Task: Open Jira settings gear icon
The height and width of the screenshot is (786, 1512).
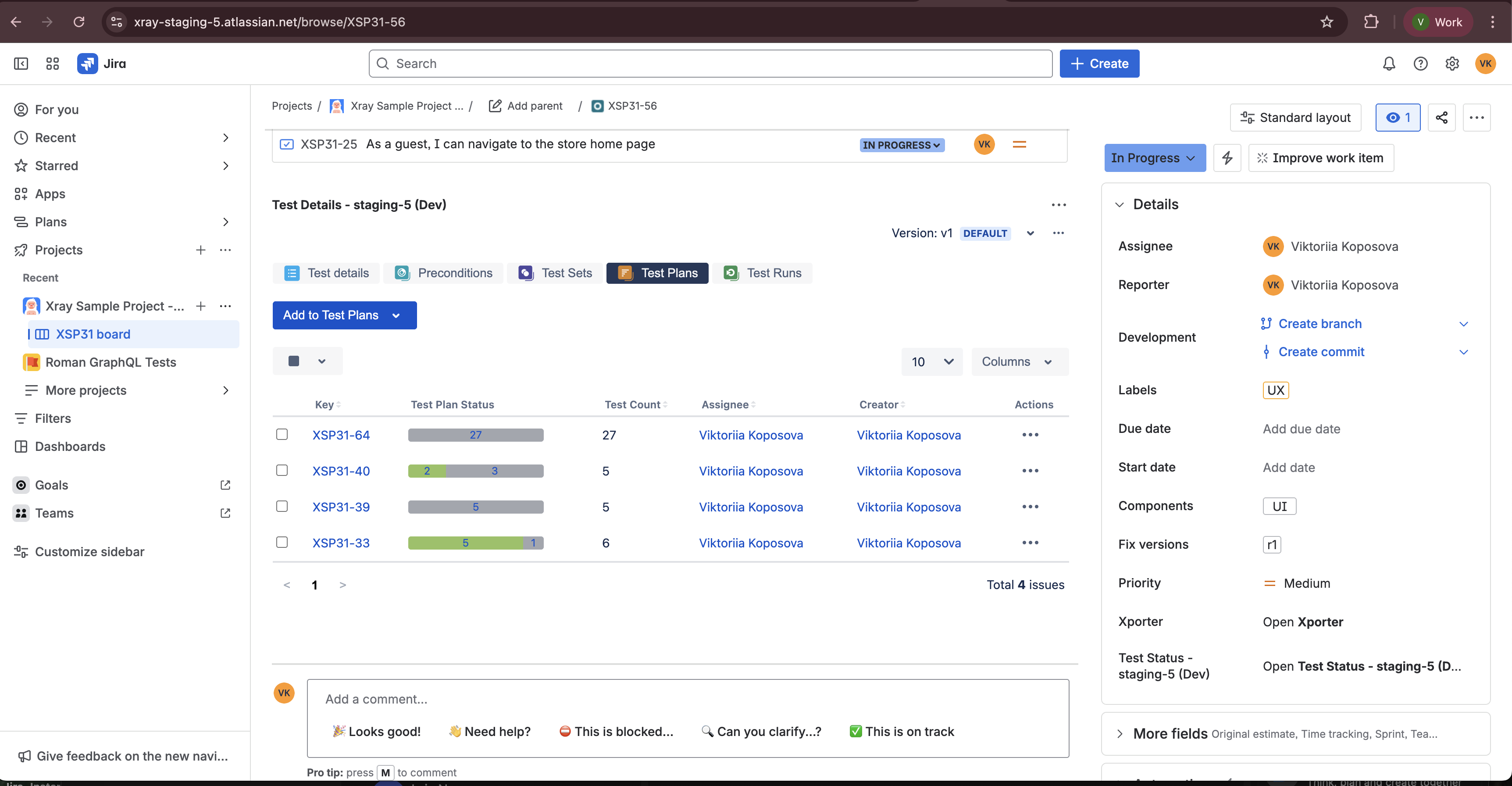Action: pyautogui.click(x=1452, y=64)
